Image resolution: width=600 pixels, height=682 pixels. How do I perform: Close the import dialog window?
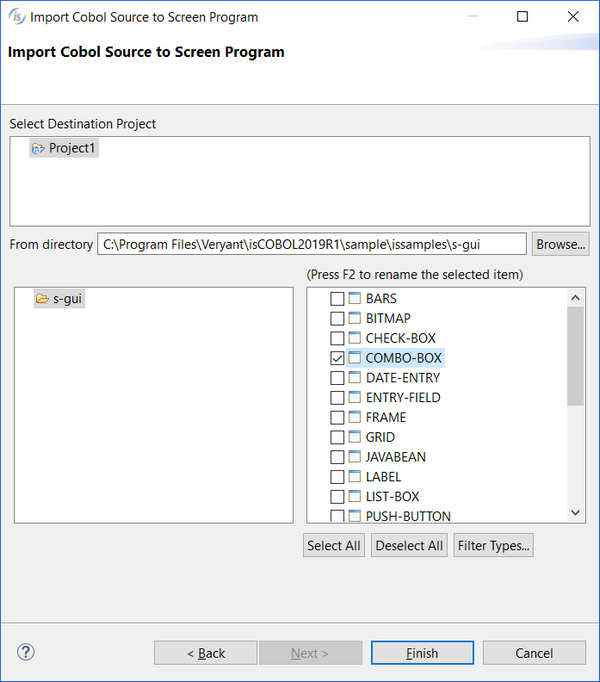point(573,17)
